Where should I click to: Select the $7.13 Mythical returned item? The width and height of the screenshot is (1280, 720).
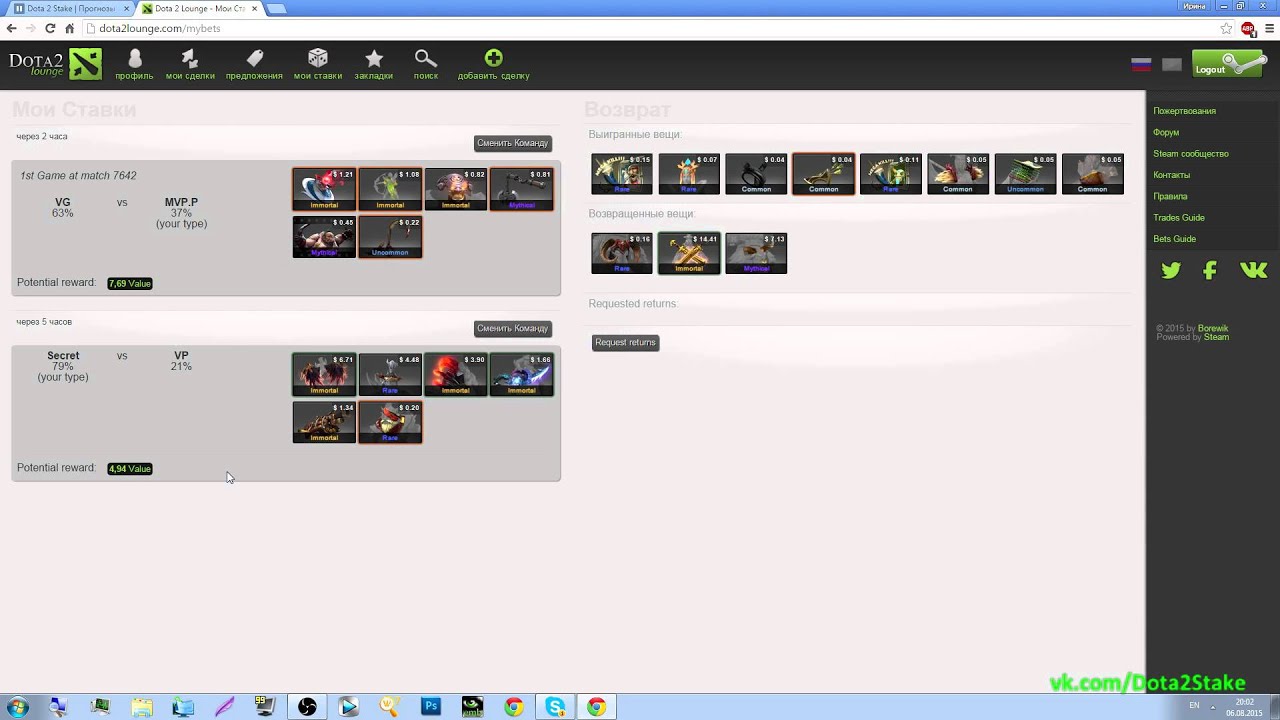point(756,253)
